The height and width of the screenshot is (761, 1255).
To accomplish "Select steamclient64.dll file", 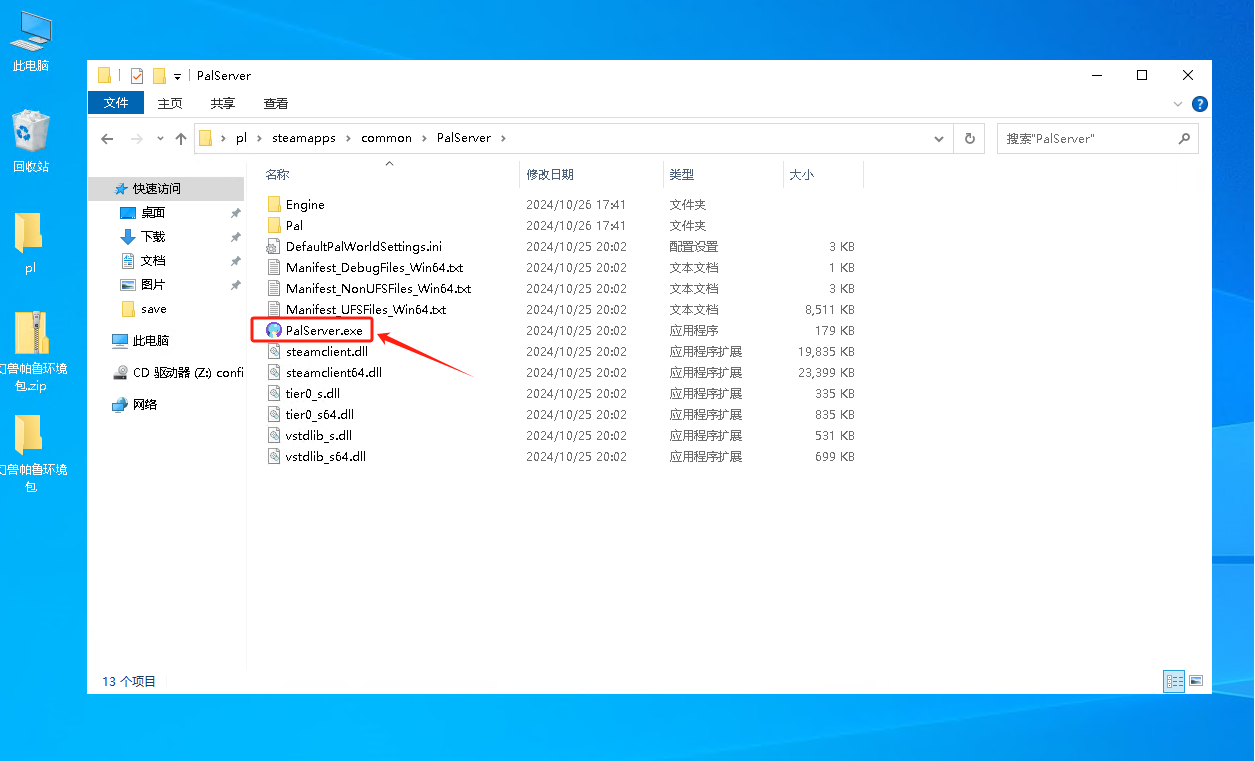I will click(333, 372).
